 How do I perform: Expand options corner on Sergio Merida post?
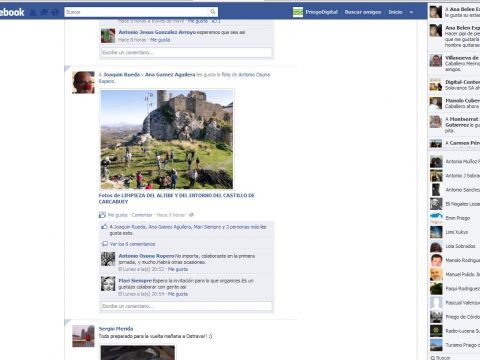(67, 322)
